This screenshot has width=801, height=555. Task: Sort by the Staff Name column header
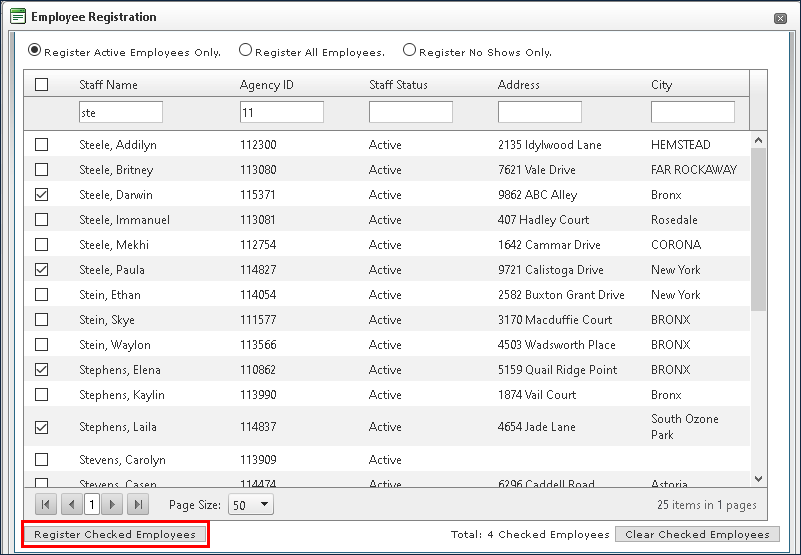[108, 85]
